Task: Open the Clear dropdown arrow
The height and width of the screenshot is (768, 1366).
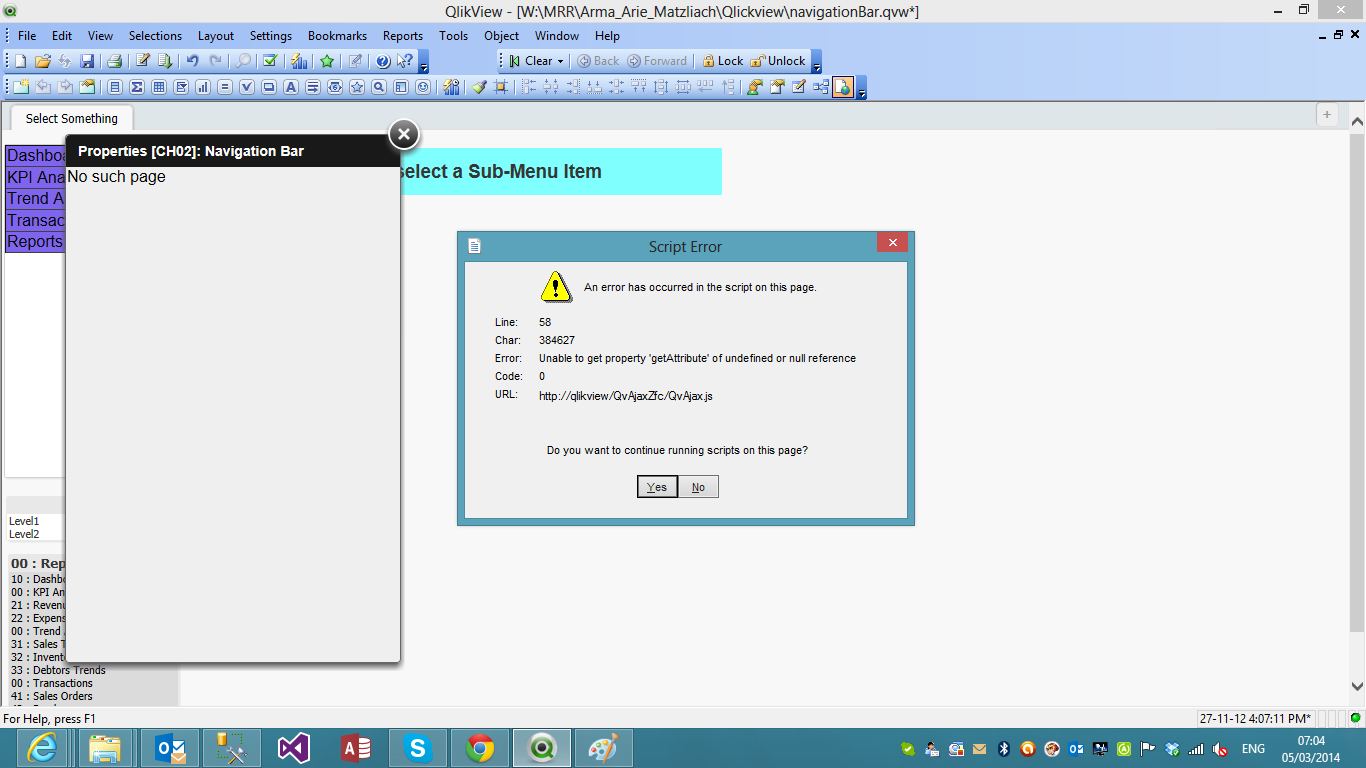Action: coord(560,61)
